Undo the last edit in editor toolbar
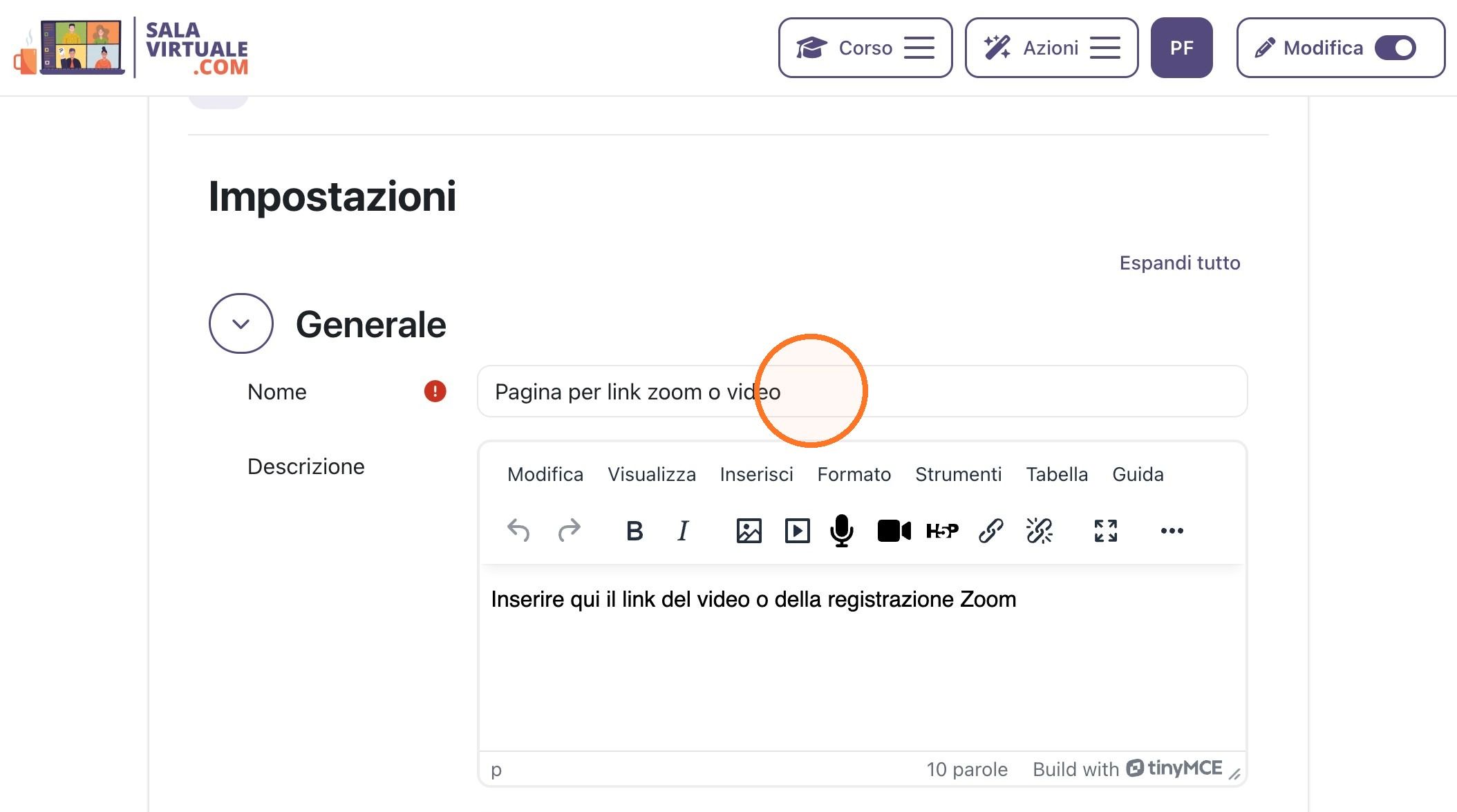 pos(518,531)
